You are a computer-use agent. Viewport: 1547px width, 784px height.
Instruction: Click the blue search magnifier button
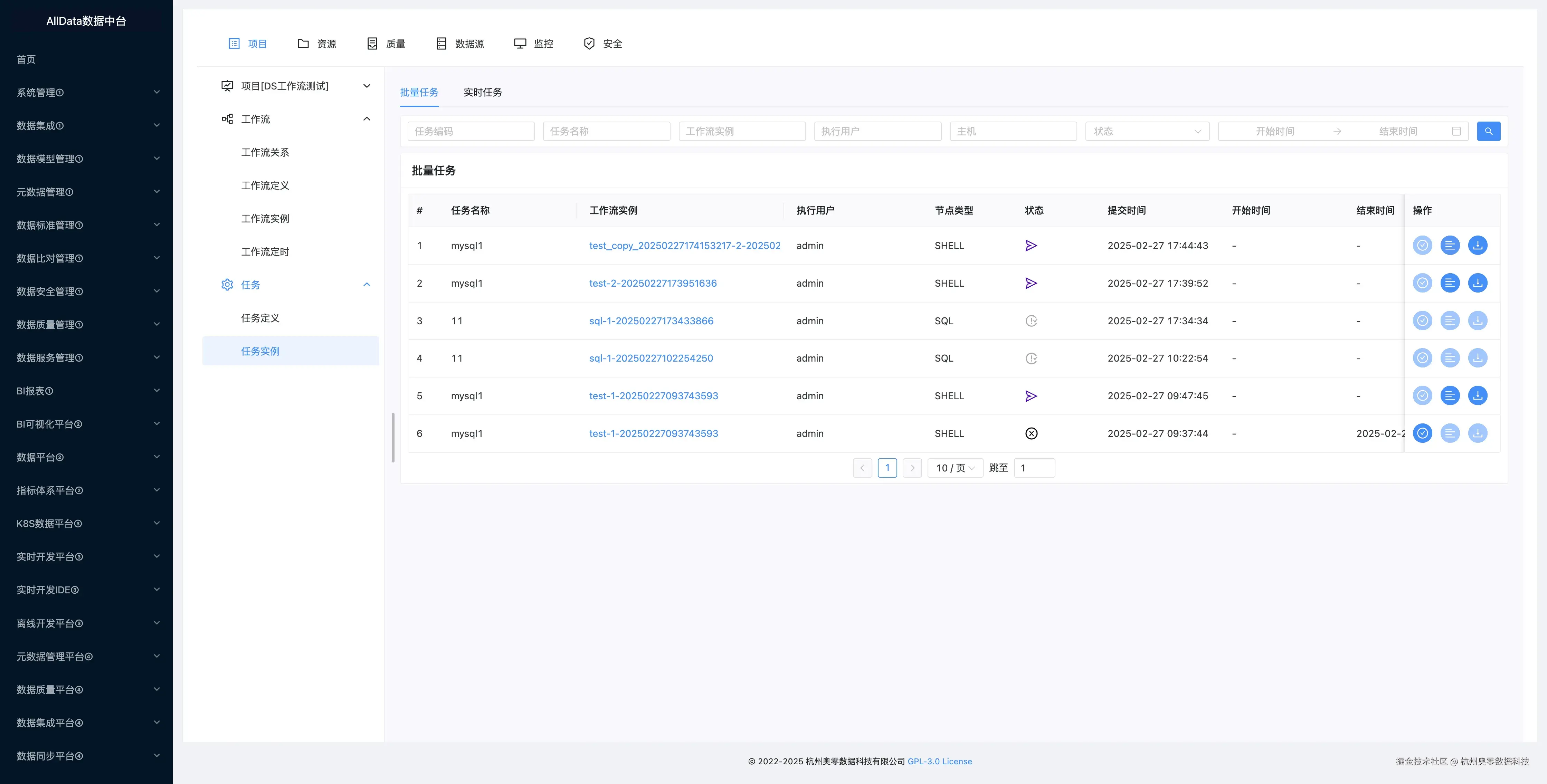1488,131
